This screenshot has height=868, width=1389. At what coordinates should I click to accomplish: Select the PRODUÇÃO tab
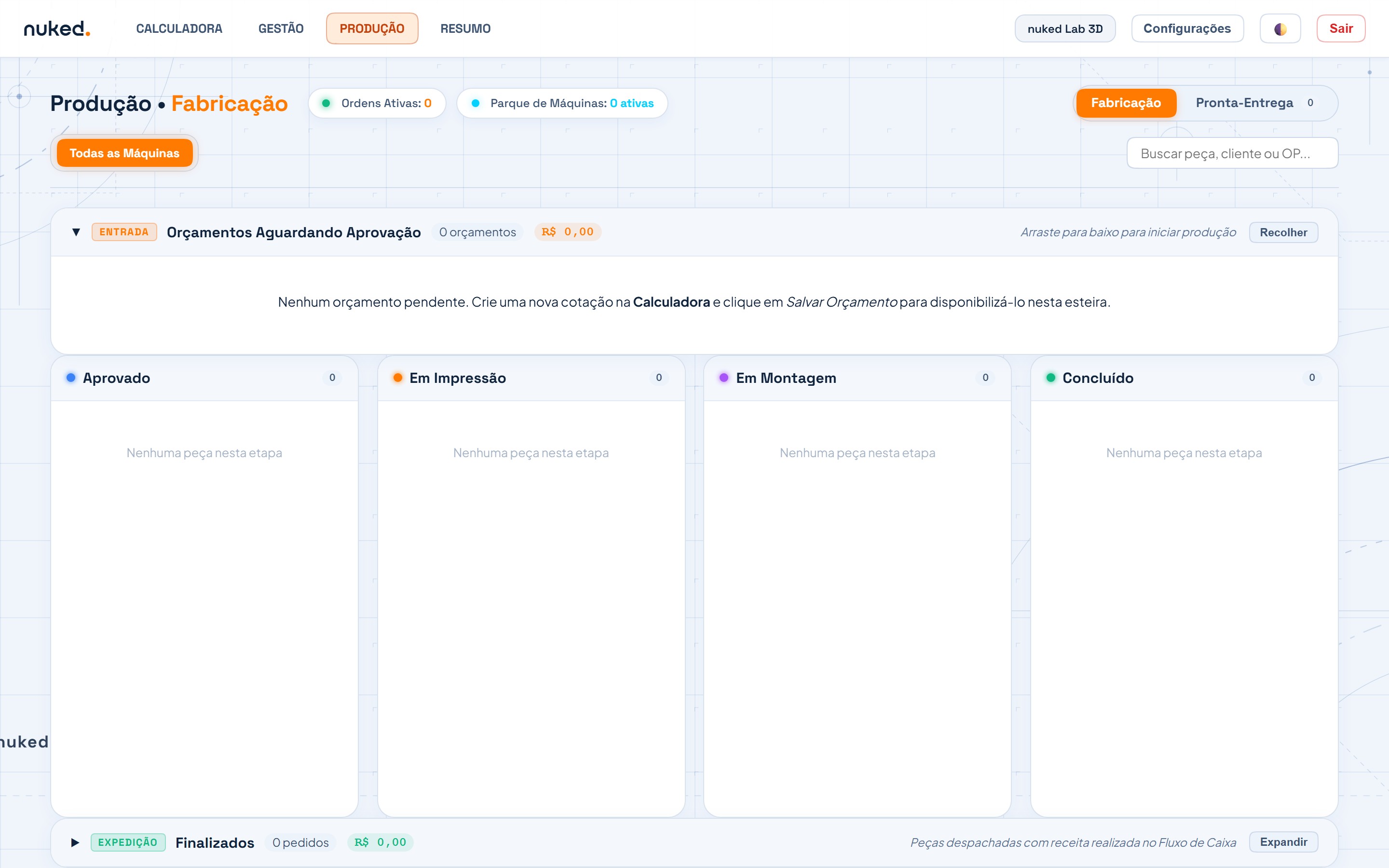point(372,29)
